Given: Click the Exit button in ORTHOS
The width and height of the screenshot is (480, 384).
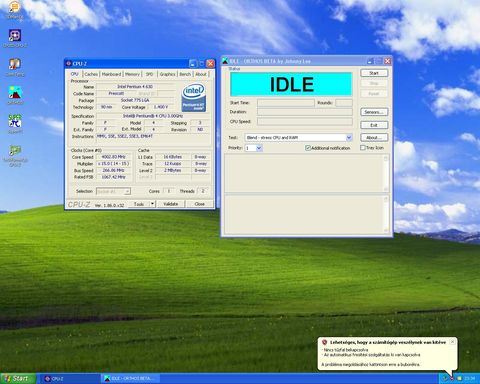Looking at the screenshot, I should click(374, 125).
